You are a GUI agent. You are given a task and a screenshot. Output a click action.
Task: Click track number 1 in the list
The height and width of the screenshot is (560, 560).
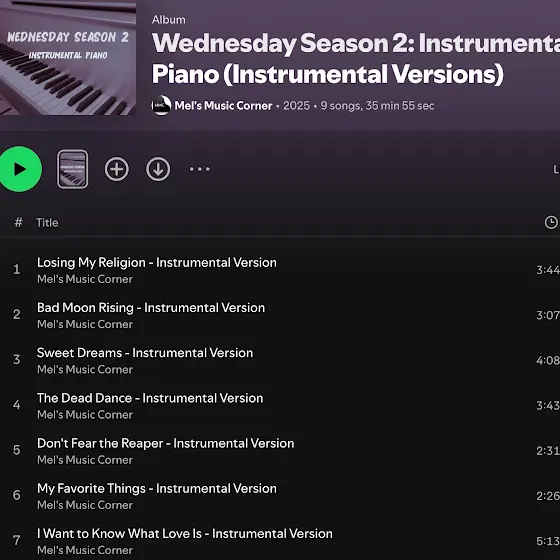click(x=17, y=269)
